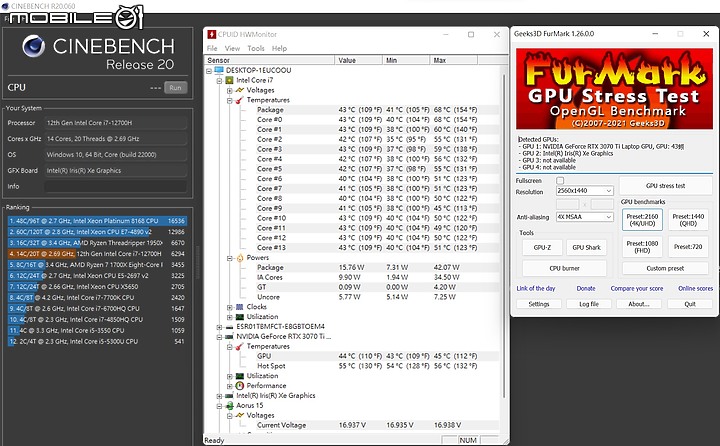Click the thermometer icon beside GPU Temperatures
The image size is (720, 446).
point(239,346)
